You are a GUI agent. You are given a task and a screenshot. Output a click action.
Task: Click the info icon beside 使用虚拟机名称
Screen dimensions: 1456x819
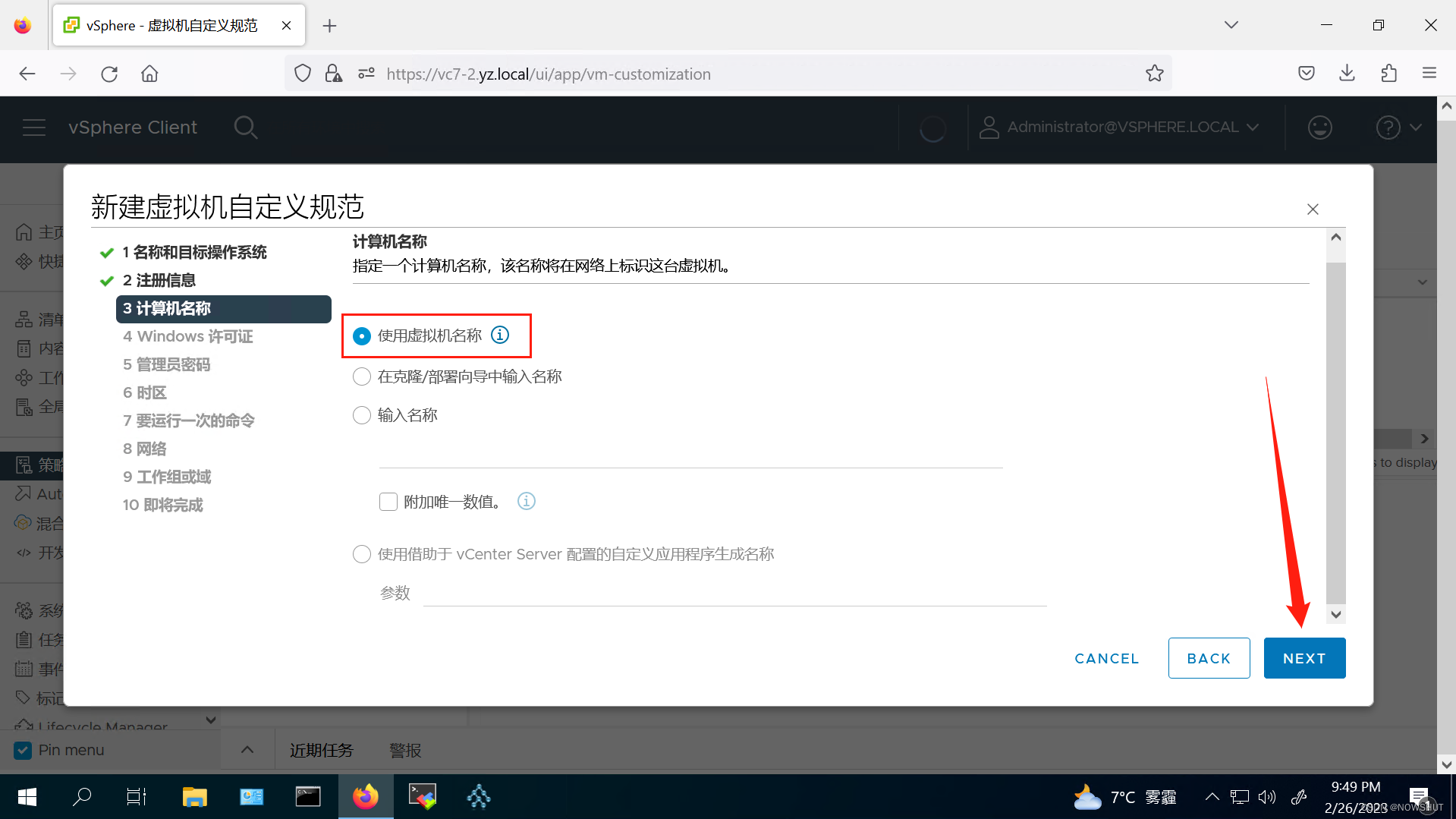499,335
